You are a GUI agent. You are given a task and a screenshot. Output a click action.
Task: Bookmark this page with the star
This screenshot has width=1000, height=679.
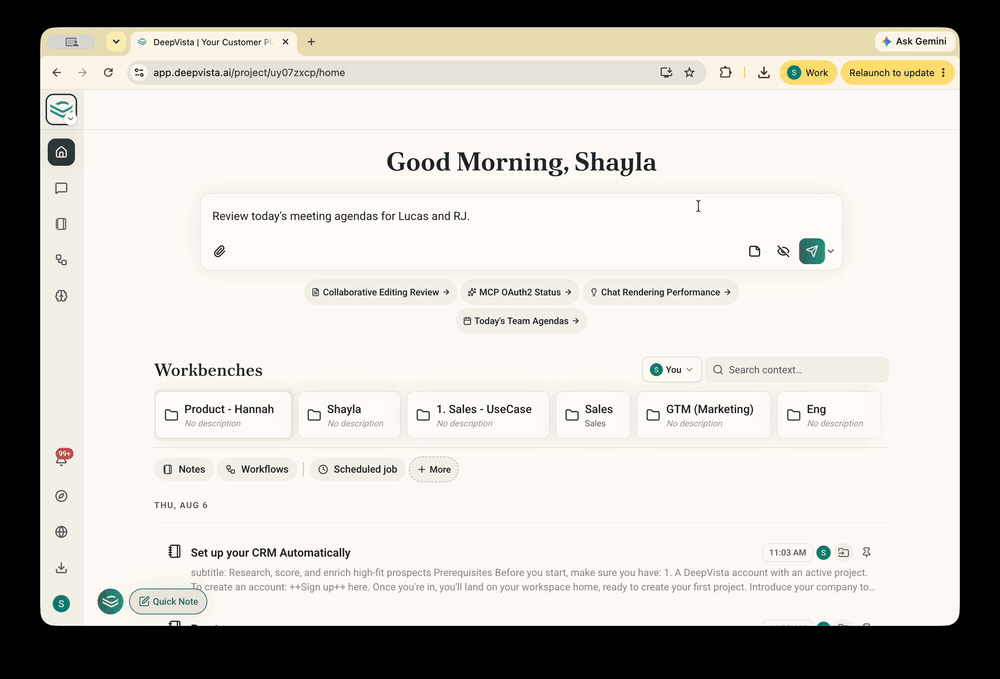pyautogui.click(x=689, y=73)
